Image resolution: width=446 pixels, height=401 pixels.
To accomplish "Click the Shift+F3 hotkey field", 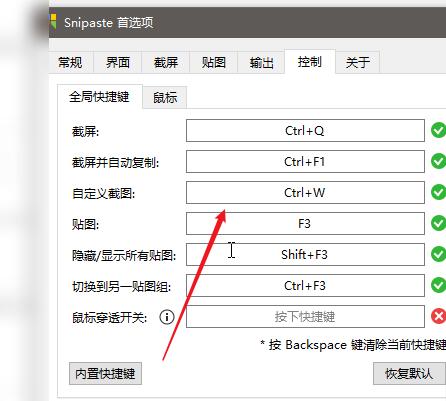I will [x=305, y=255].
